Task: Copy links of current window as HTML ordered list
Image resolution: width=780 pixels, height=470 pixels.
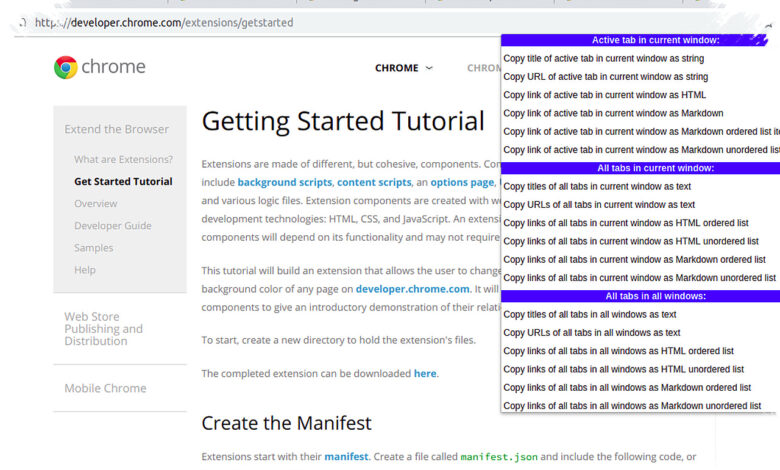Action: point(626,223)
